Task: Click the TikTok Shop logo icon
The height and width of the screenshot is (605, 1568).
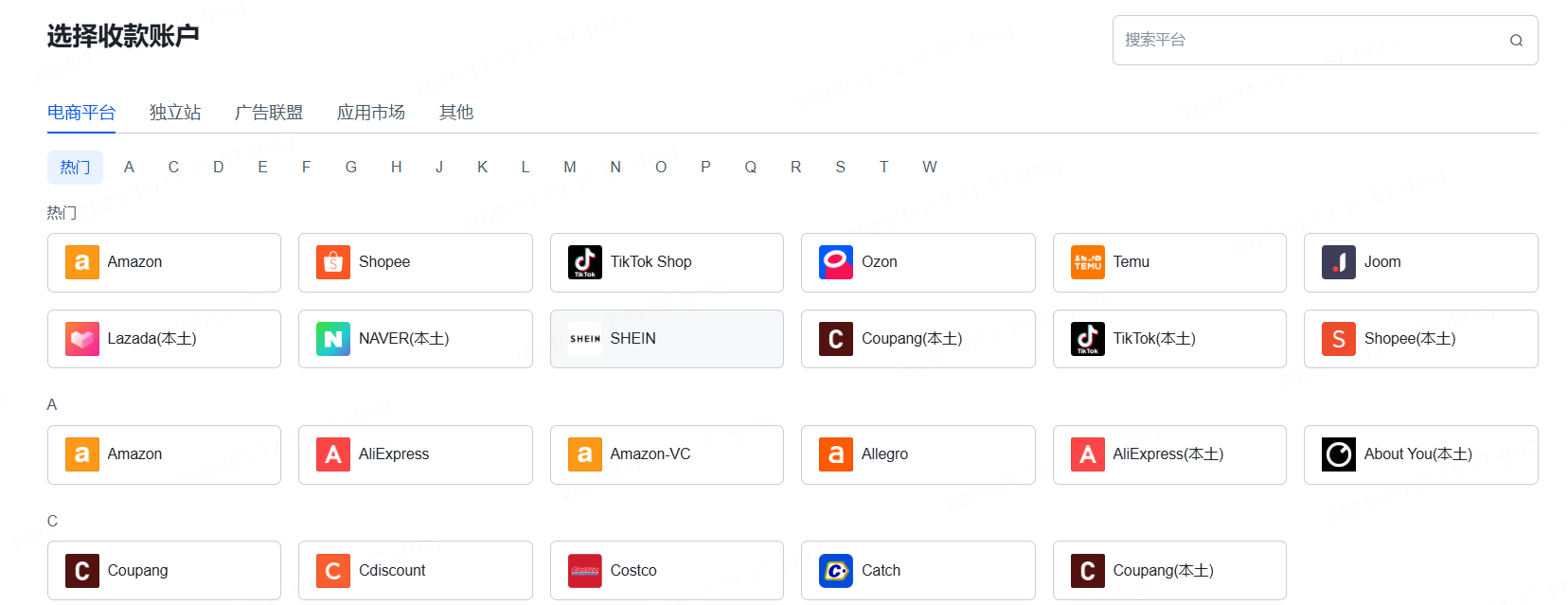Action: tap(584, 262)
